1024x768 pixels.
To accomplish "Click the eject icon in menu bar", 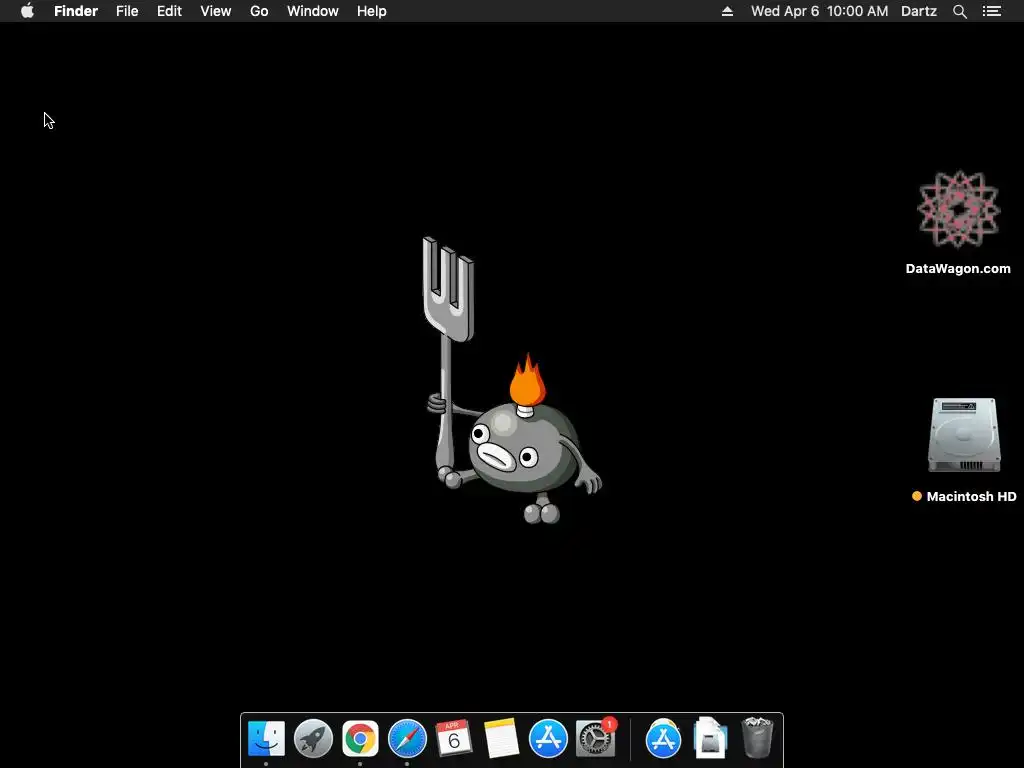I will [x=728, y=11].
